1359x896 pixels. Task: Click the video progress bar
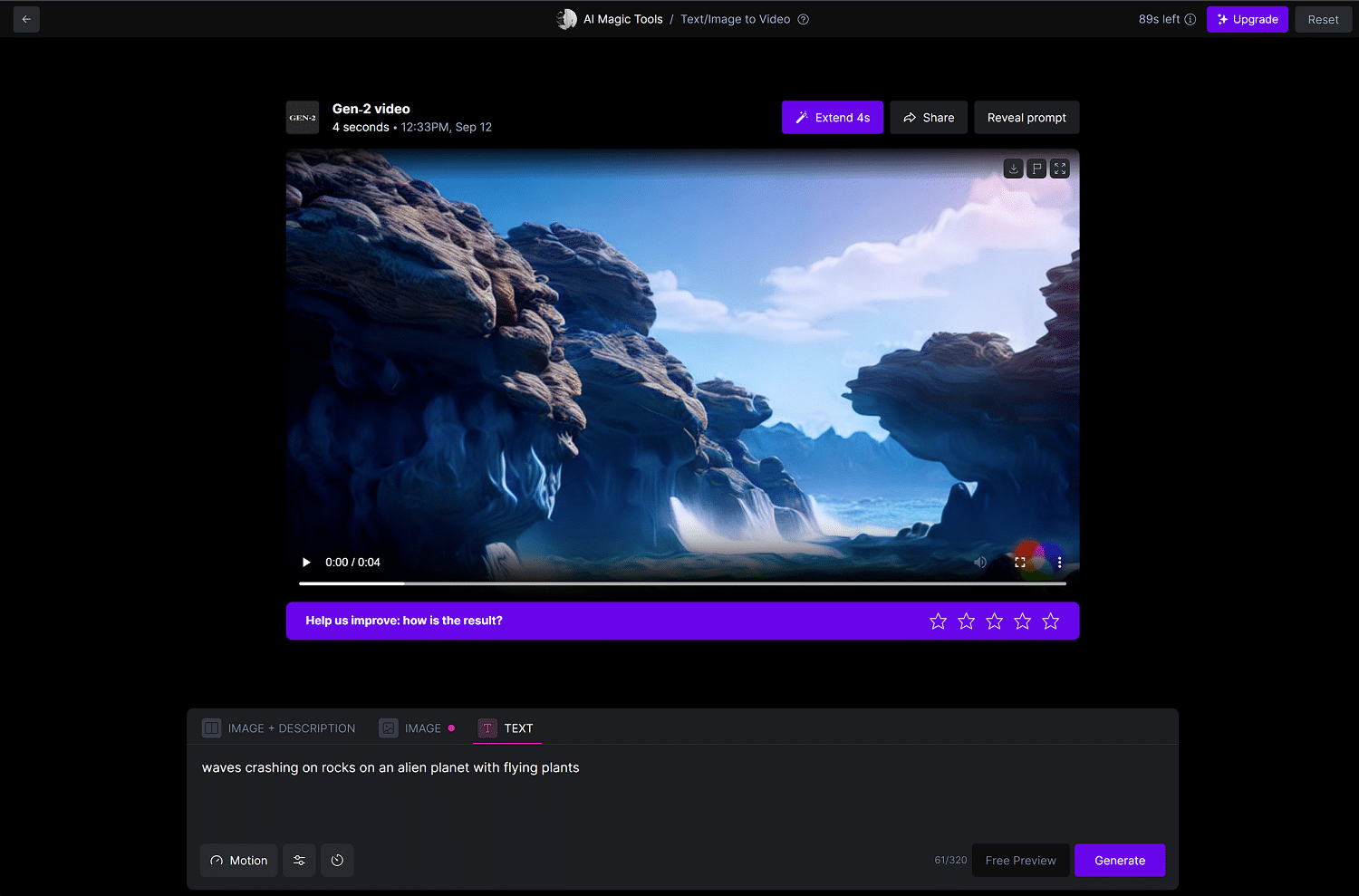coord(682,584)
